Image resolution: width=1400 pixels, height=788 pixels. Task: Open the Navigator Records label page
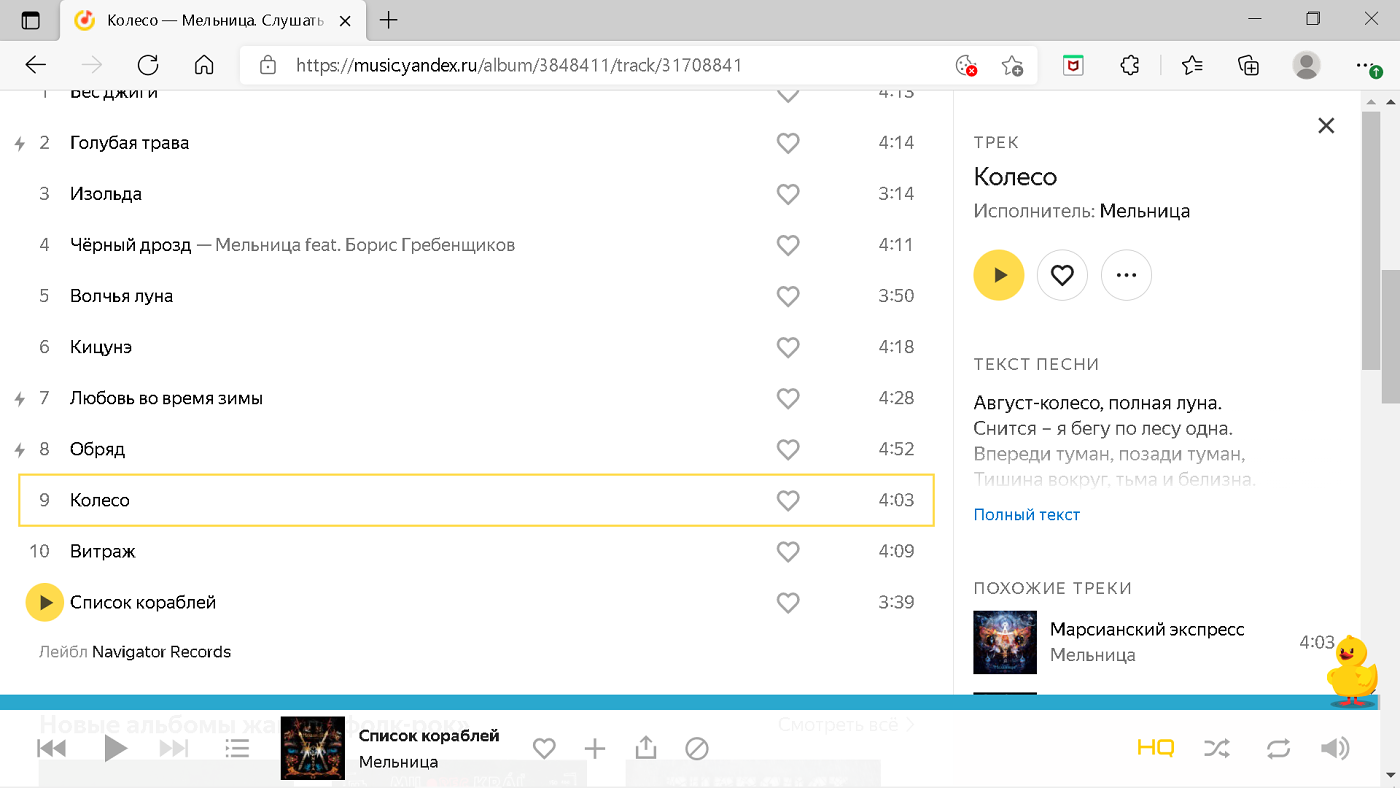[x=161, y=652]
